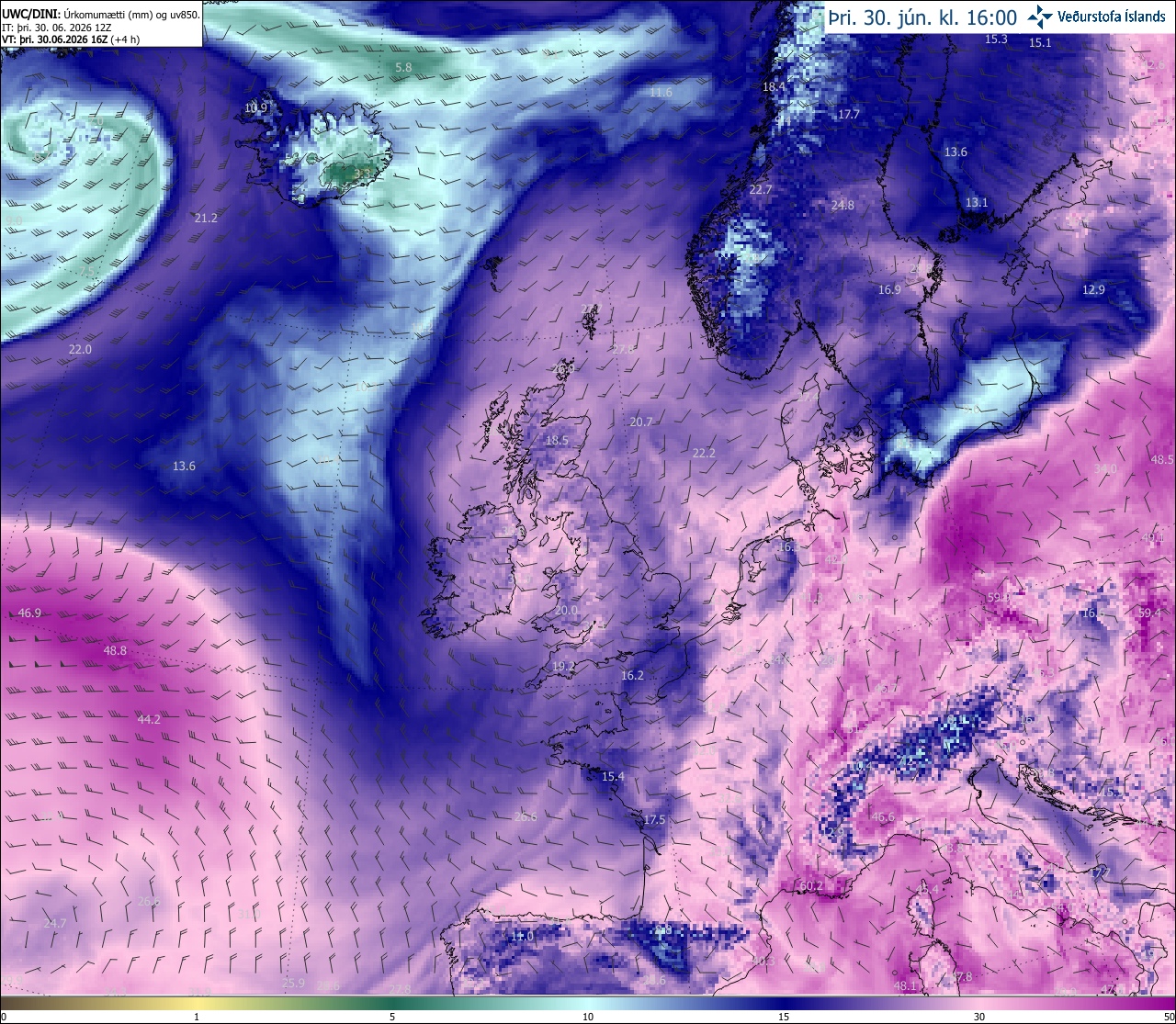Select the 30 mark on color scale
The width and height of the screenshot is (1176, 1024).
979,1017
